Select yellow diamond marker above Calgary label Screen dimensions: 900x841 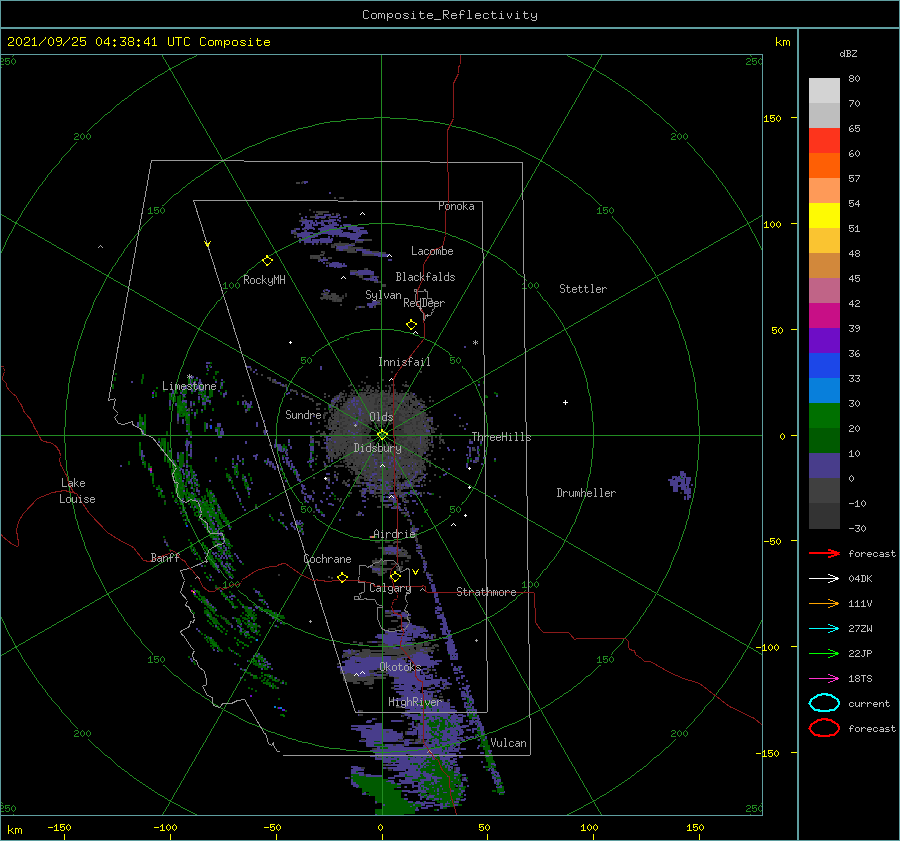point(395,576)
